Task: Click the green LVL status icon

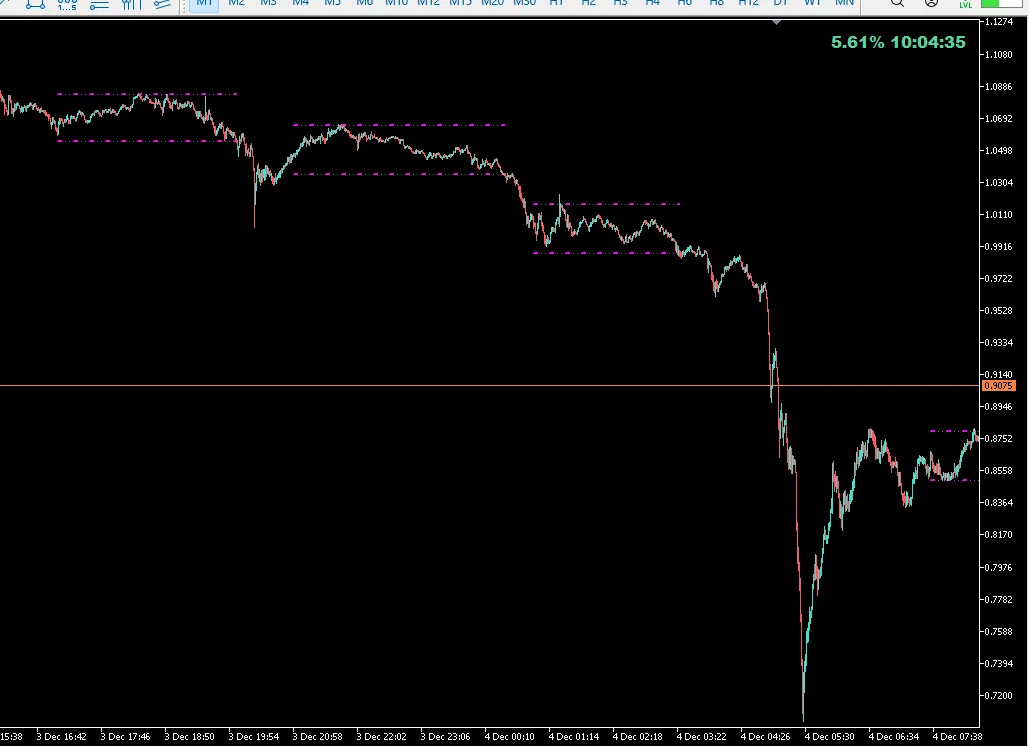Action: tap(964, 6)
